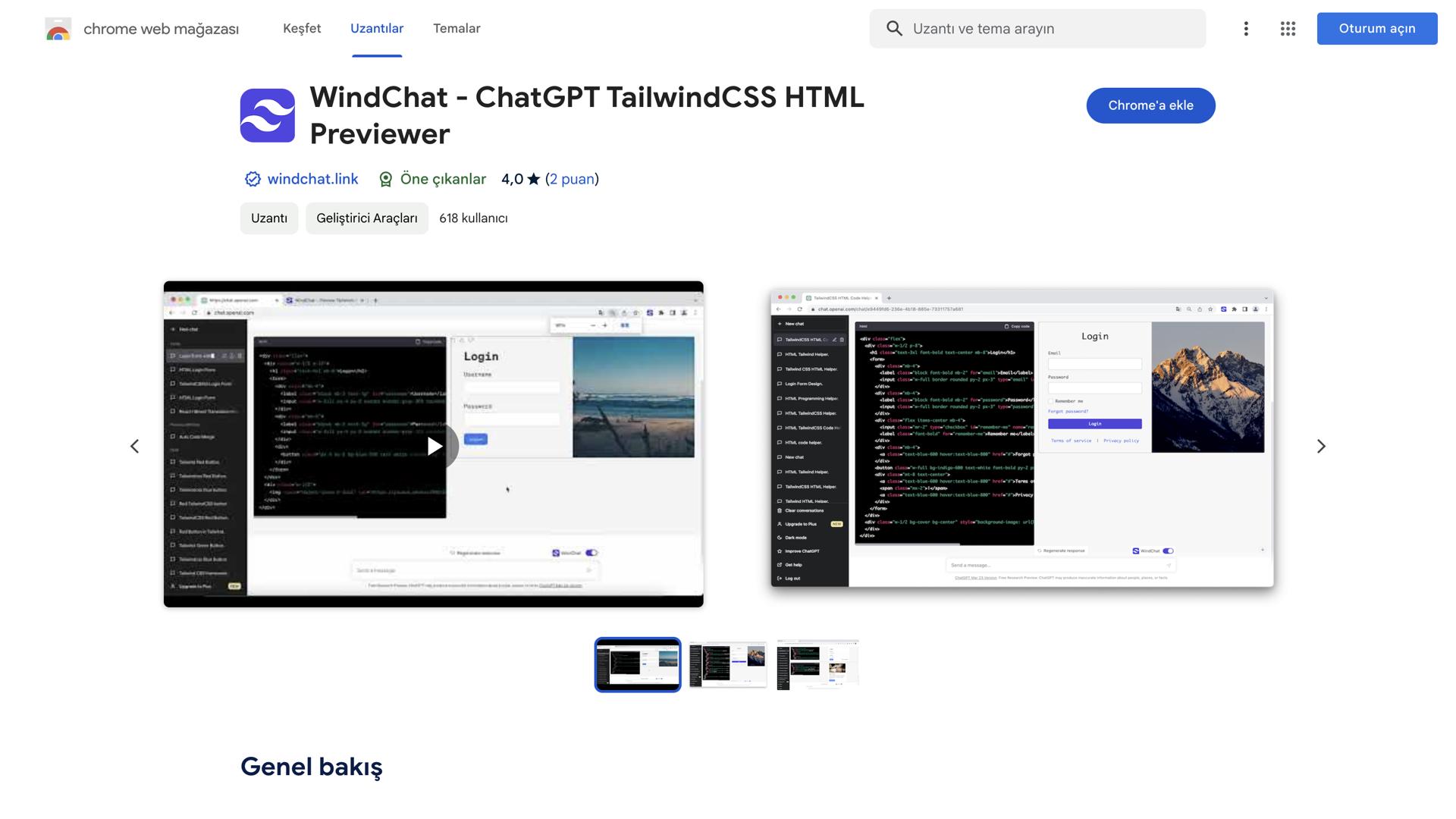1456x819 pixels.
Task: Click the search magnifier icon
Action: click(894, 29)
